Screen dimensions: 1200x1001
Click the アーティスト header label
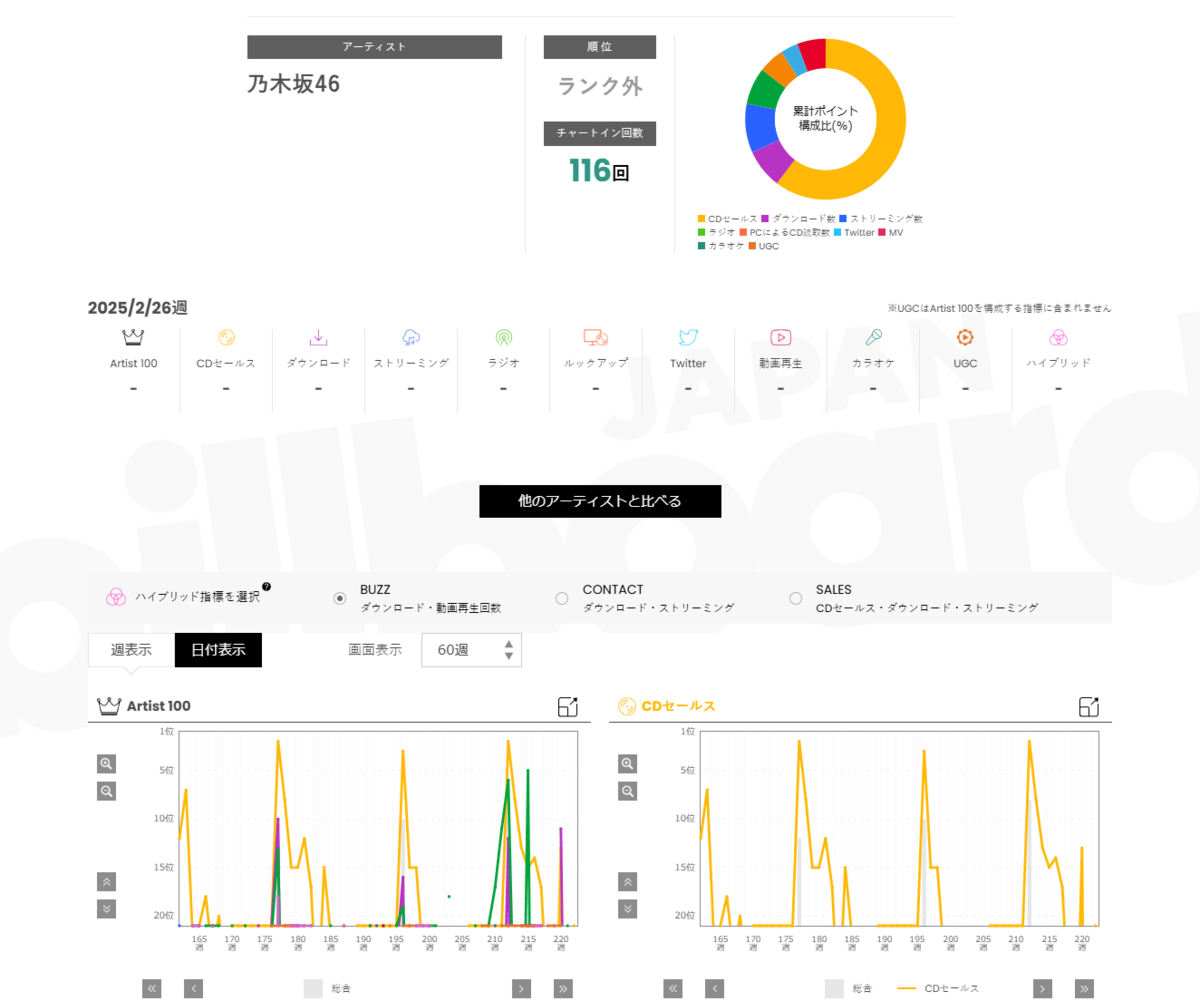point(375,47)
